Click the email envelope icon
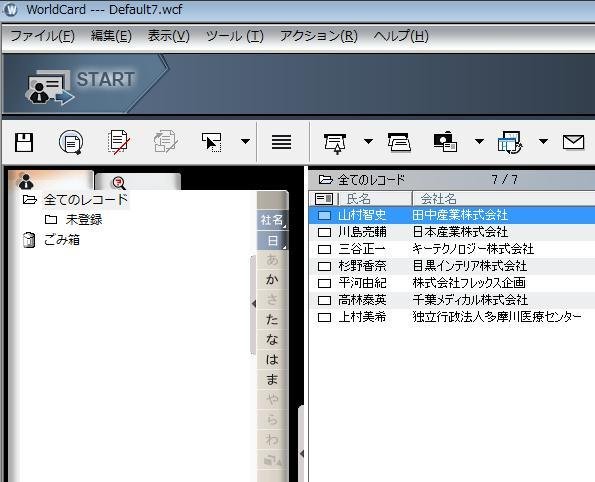Screen dimensions: 595x482 pyautogui.click(x=573, y=142)
